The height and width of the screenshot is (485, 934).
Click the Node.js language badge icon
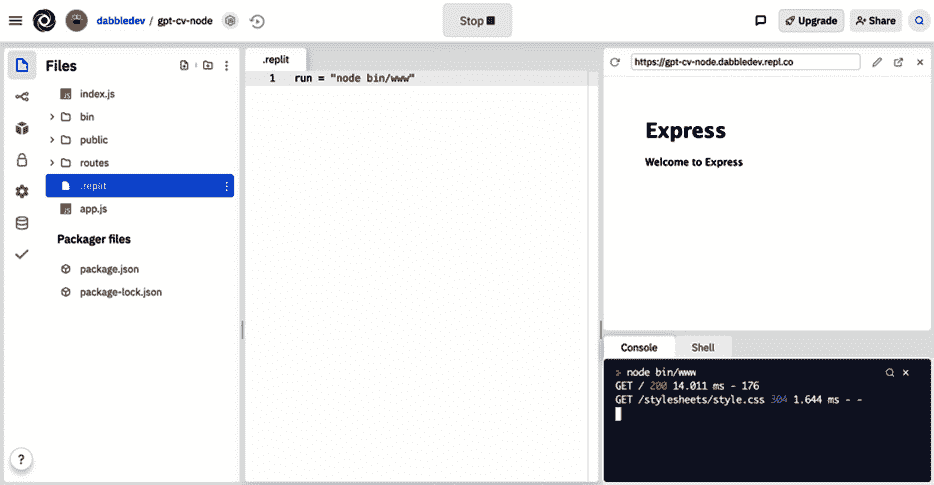click(230, 21)
